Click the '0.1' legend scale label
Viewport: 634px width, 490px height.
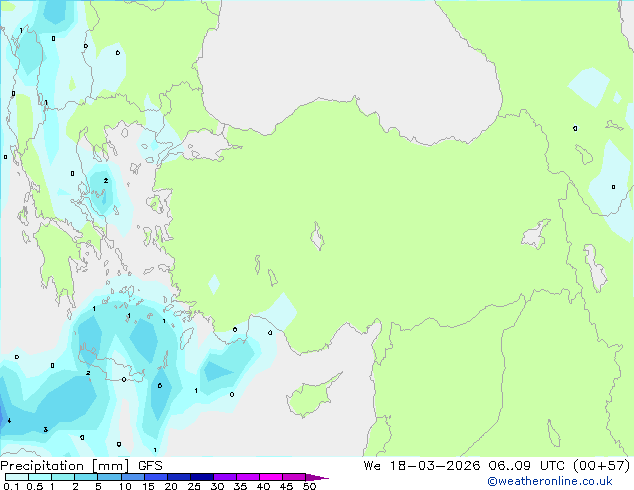click(11, 486)
